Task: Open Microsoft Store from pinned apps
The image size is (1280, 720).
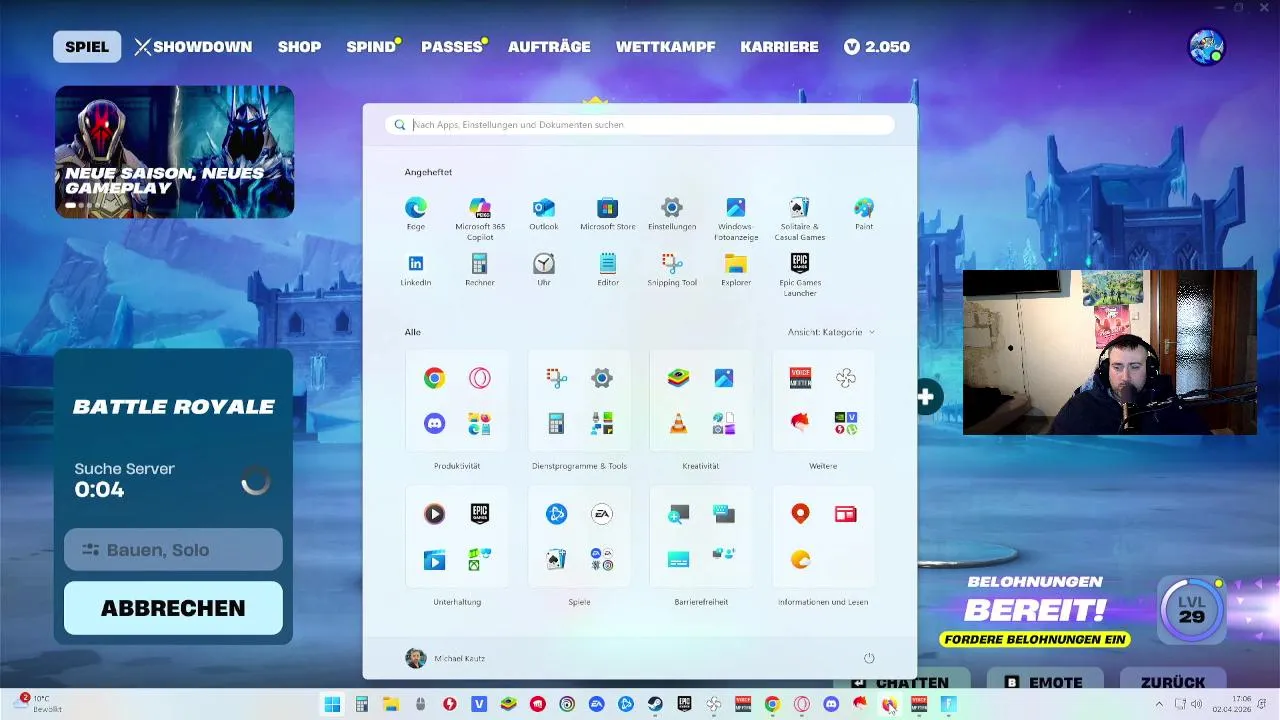Action: click(608, 214)
